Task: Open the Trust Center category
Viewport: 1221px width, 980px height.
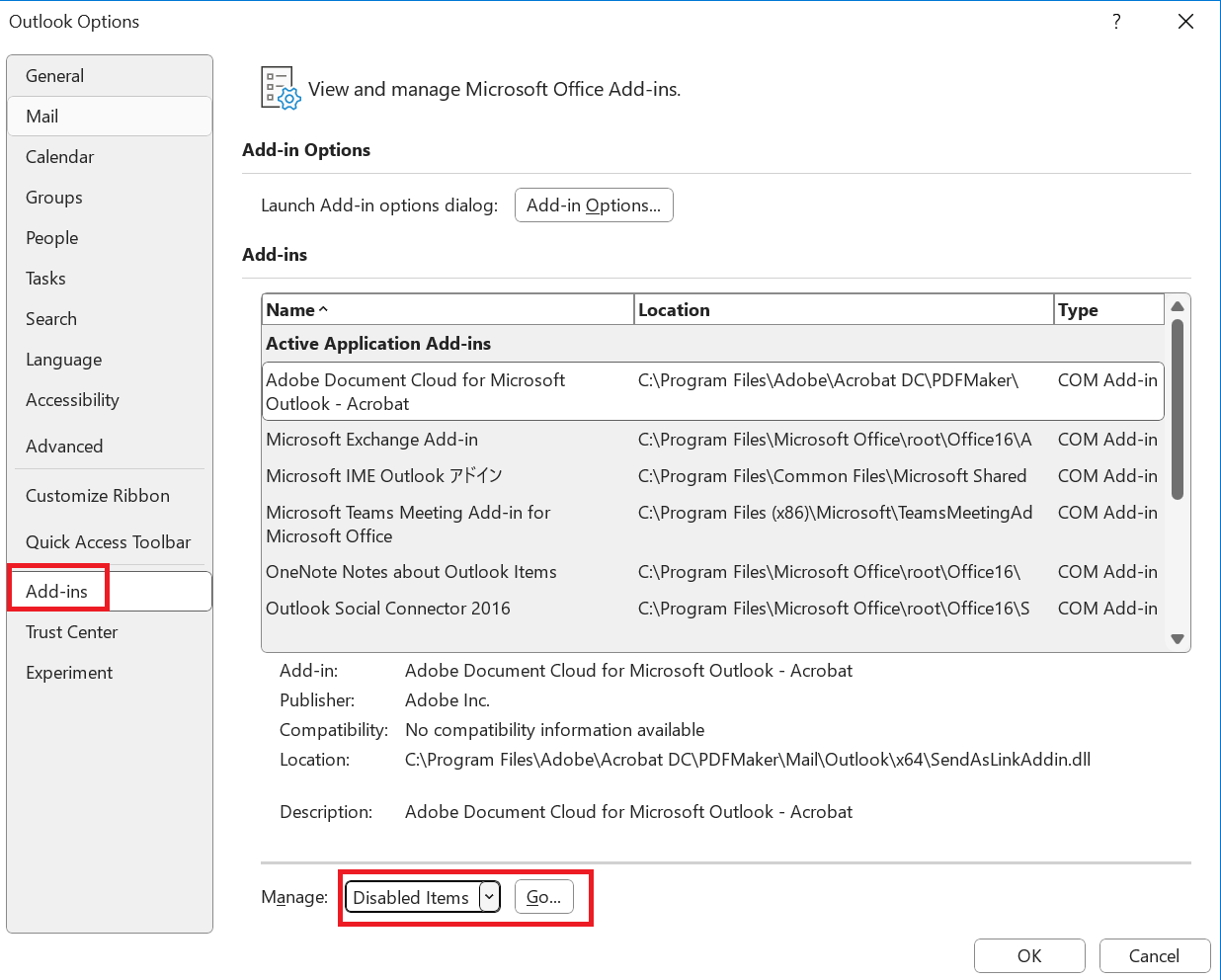Action: click(109, 632)
